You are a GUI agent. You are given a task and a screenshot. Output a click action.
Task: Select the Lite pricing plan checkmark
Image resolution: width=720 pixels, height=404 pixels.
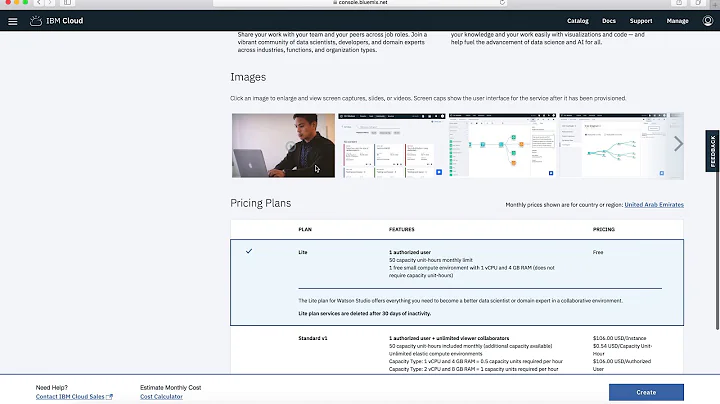249,251
